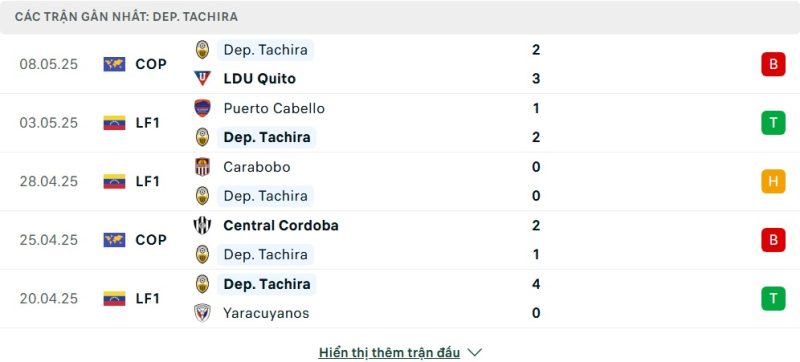Open the Hiển thị thêm trận đấu link
The height and width of the screenshot is (362, 800).
pos(389,352)
